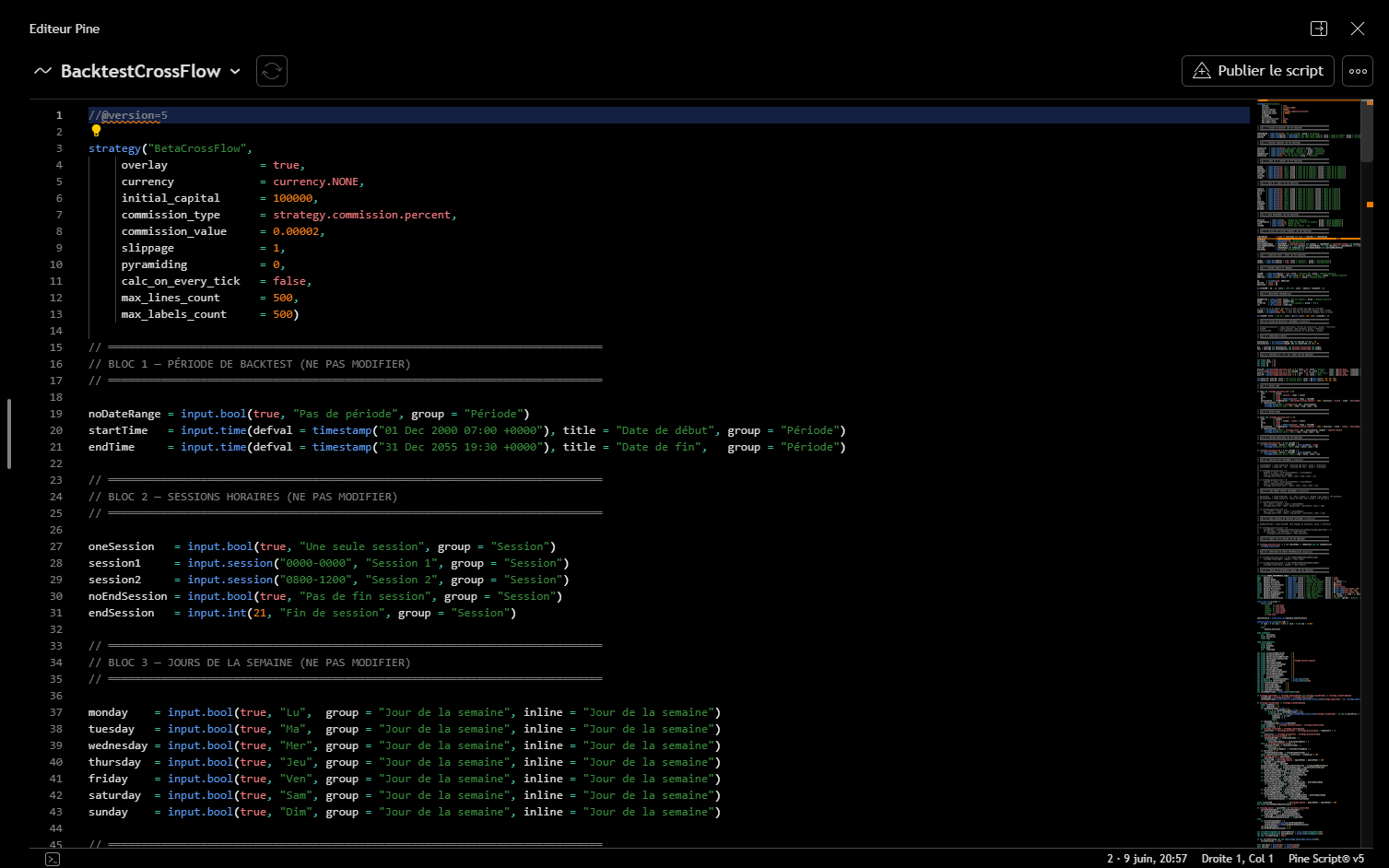
Task: Click the 'BLOC 2 — SESSIONS HORAIRES' comment
Action: pos(194,497)
